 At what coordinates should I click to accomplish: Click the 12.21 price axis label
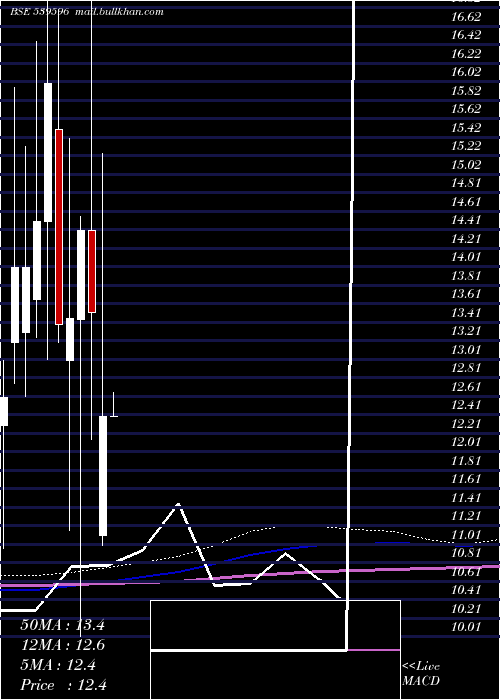click(x=467, y=424)
